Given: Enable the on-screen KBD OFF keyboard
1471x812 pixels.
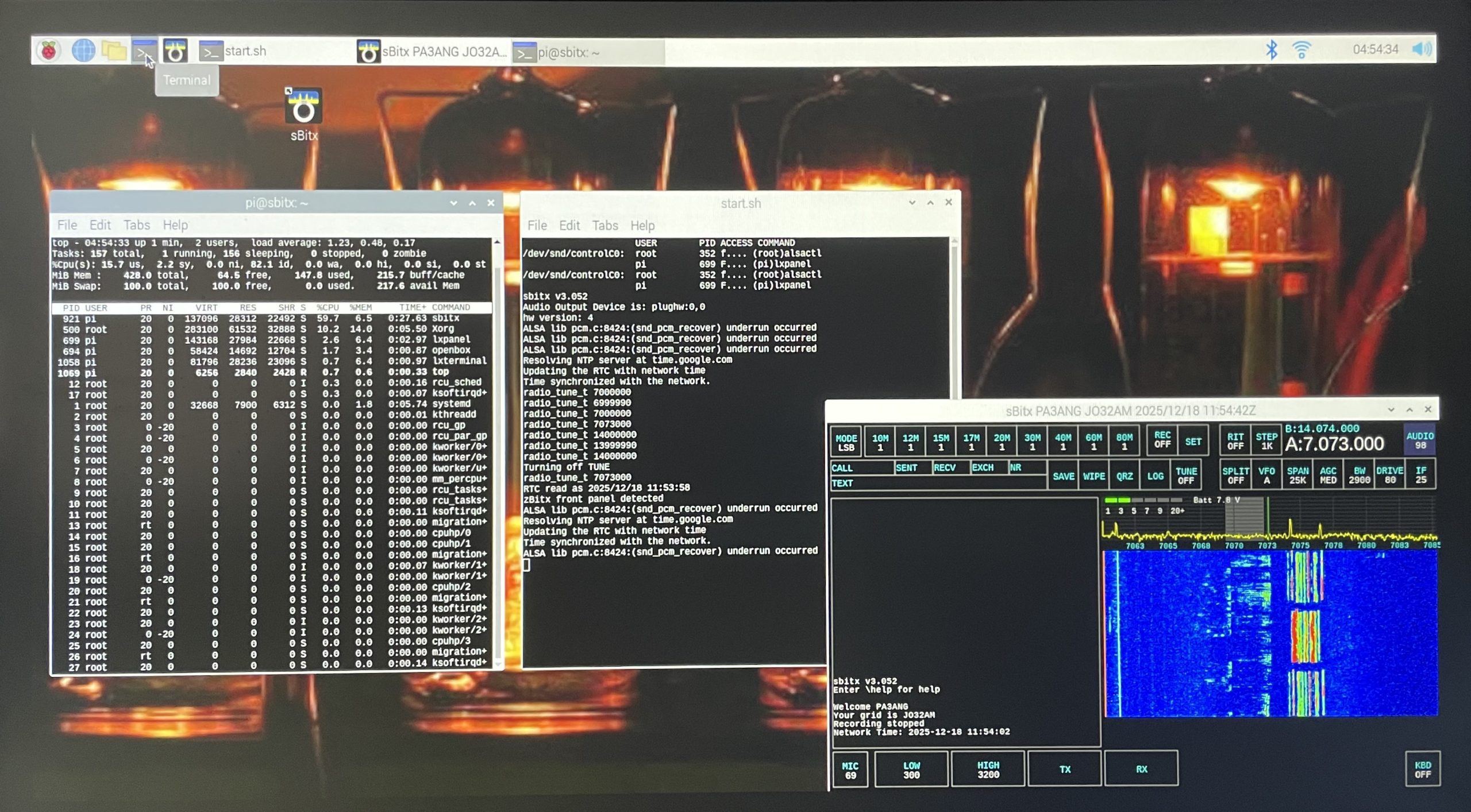Looking at the screenshot, I should [1423, 770].
